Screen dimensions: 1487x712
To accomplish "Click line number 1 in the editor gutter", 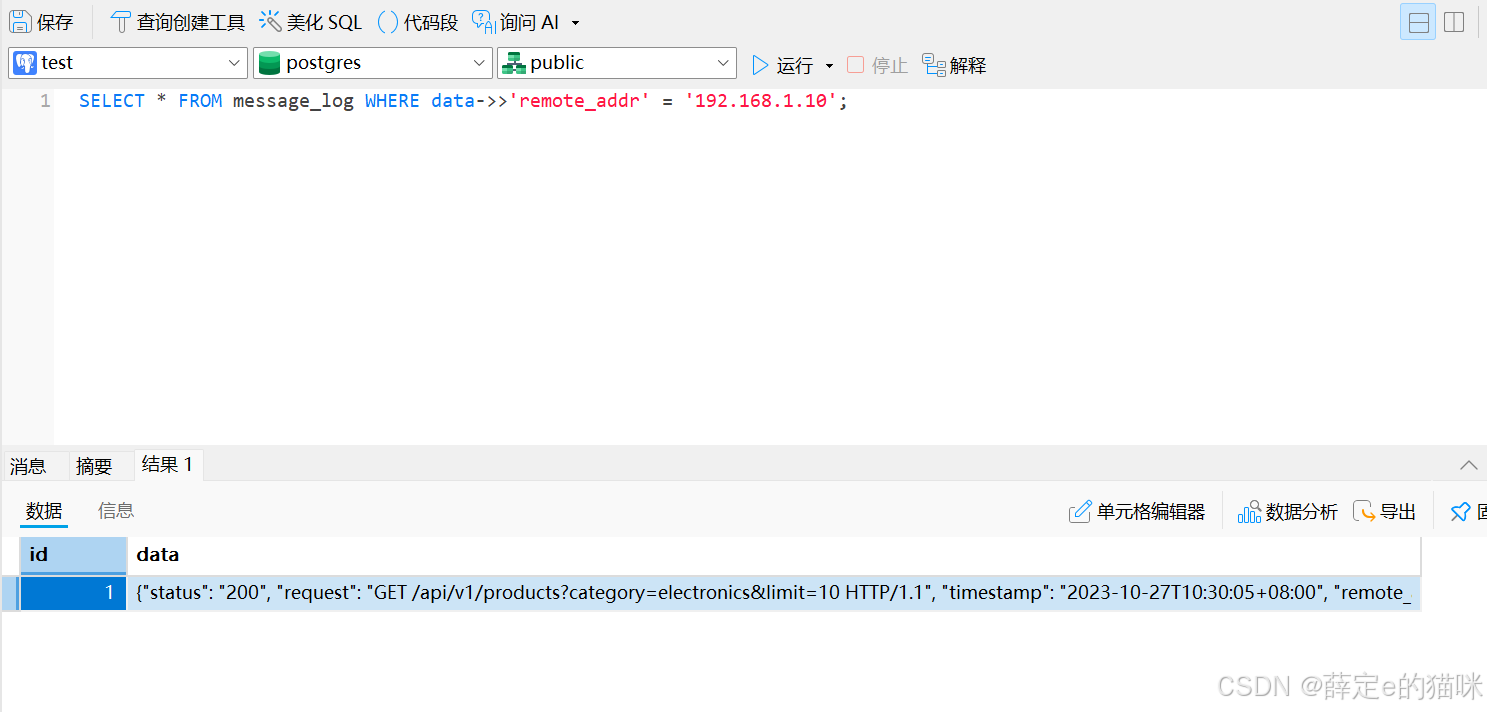I will pyautogui.click(x=45, y=101).
